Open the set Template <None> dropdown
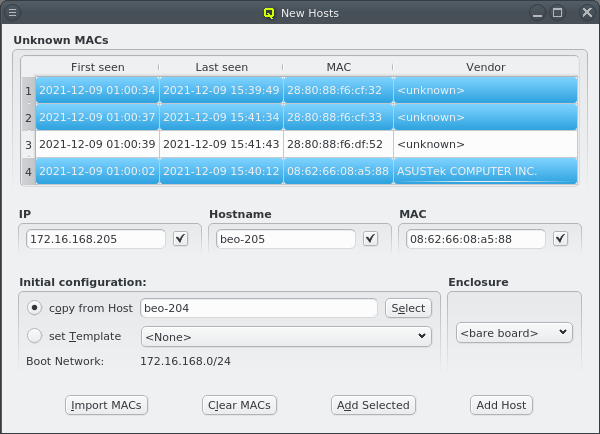The width and height of the screenshot is (600, 434). (x=286, y=336)
